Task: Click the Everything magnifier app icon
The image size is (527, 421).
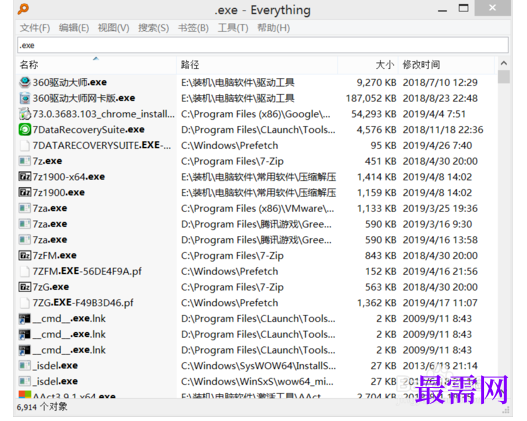Action: coord(24,9)
